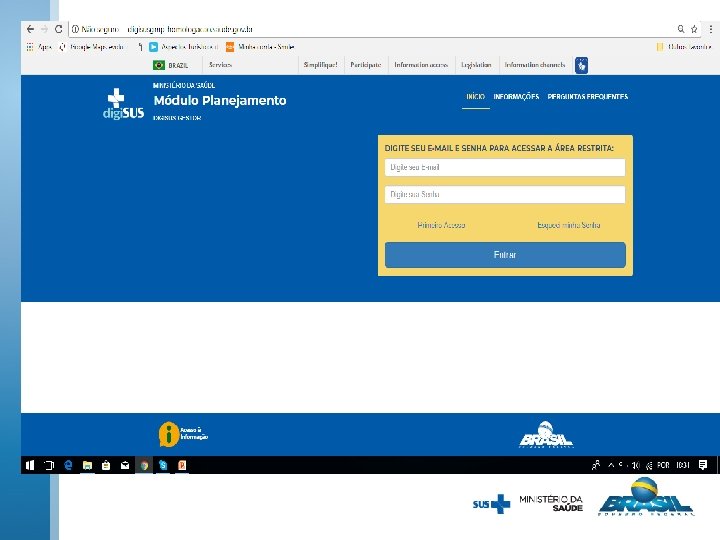
Task: Open Information channels bar item
Action: pos(535,65)
